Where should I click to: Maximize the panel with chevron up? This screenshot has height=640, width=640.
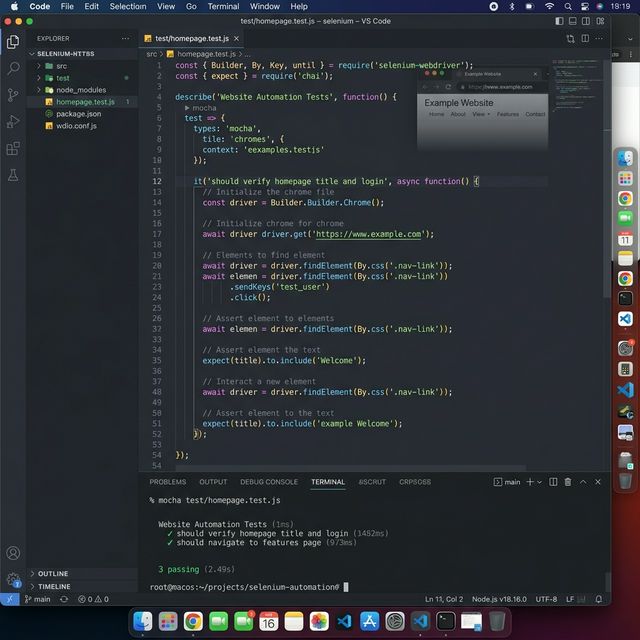coord(583,482)
